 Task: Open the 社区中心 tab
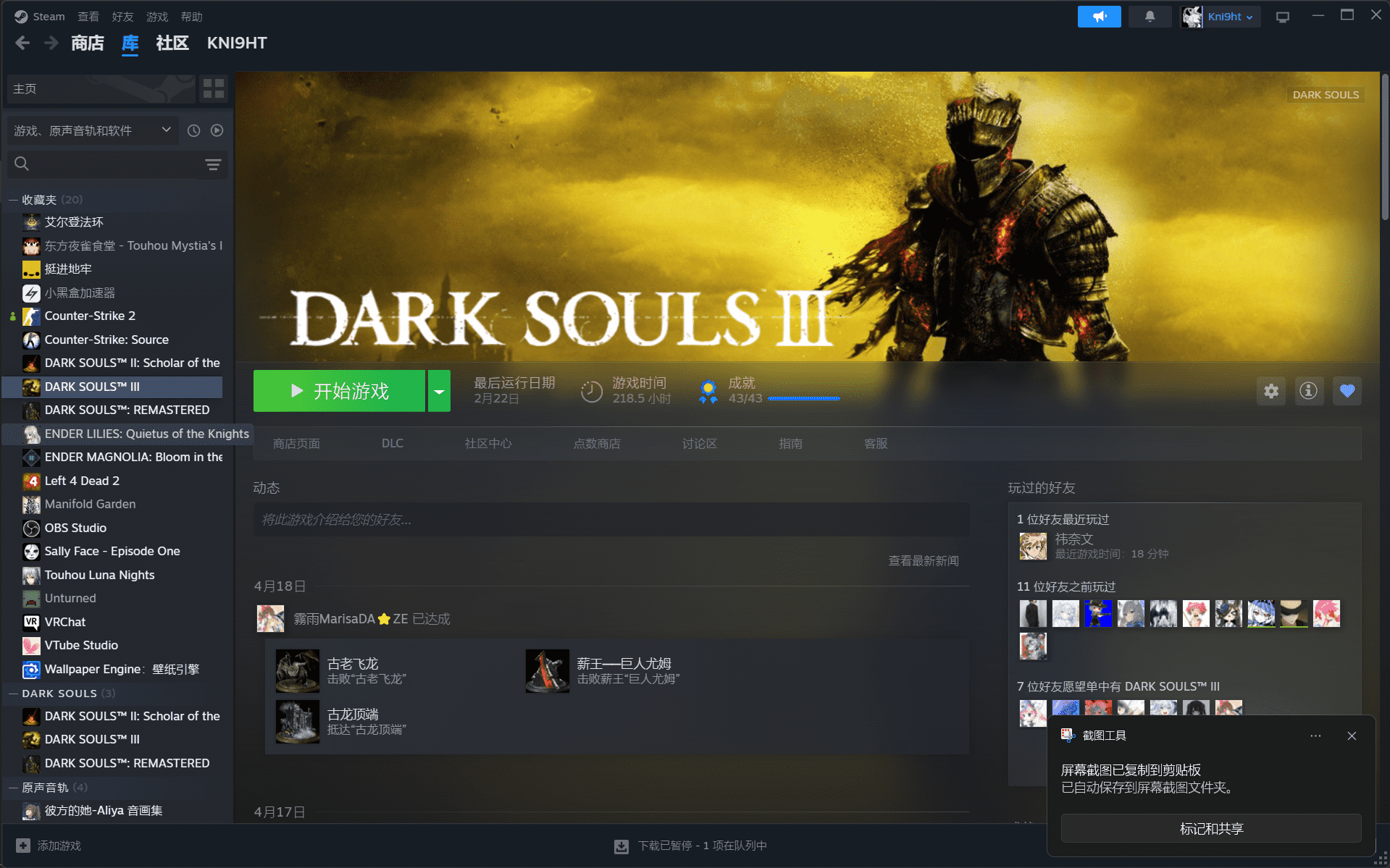(488, 444)
